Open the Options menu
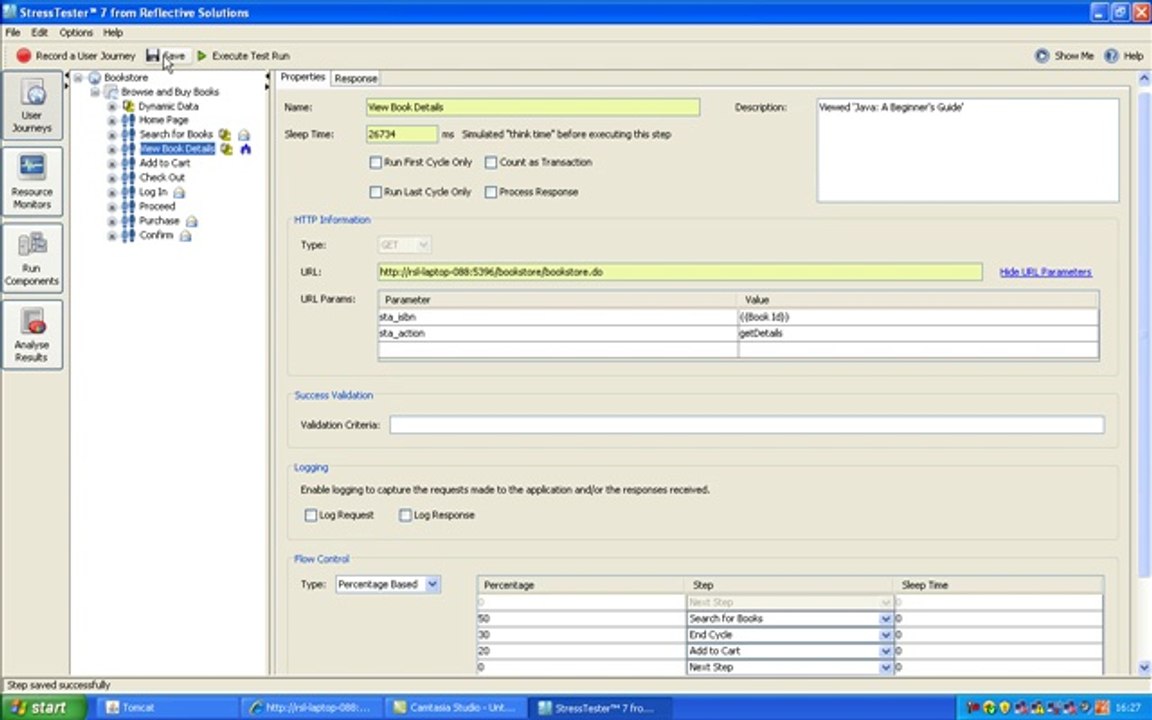Viewport: 1152px width, 720px height. pyautogui.click(x=76, y=32)
